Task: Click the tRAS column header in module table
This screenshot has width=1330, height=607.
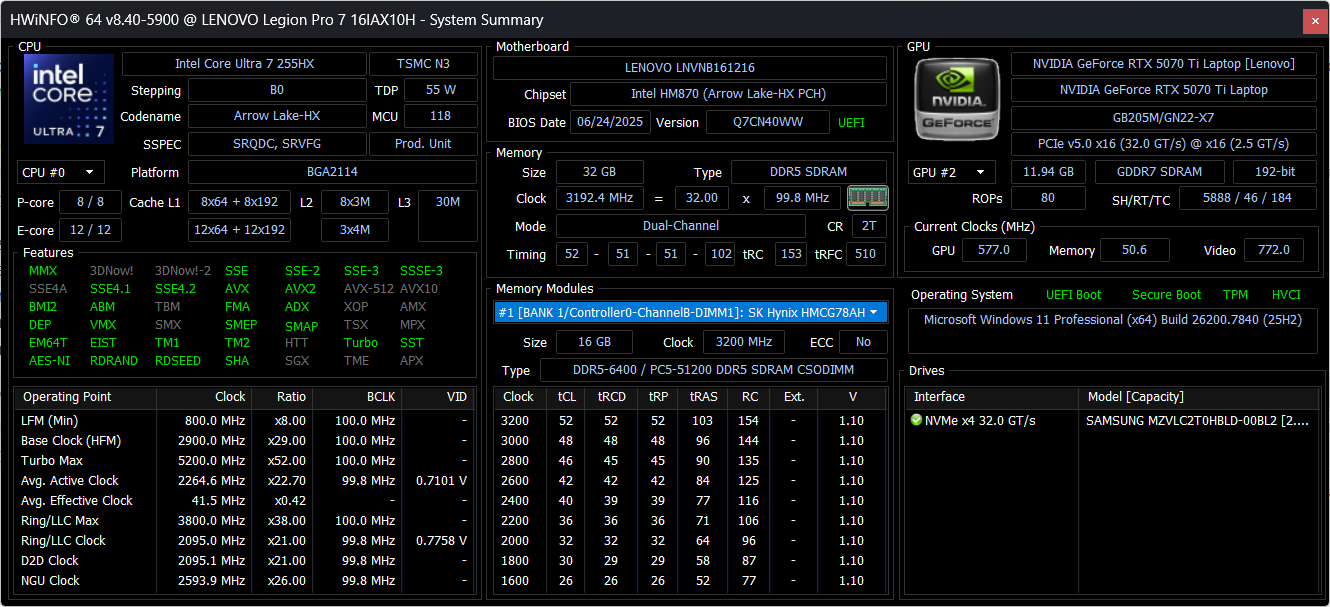Action: pyautogui.click(x=703, y=397)
